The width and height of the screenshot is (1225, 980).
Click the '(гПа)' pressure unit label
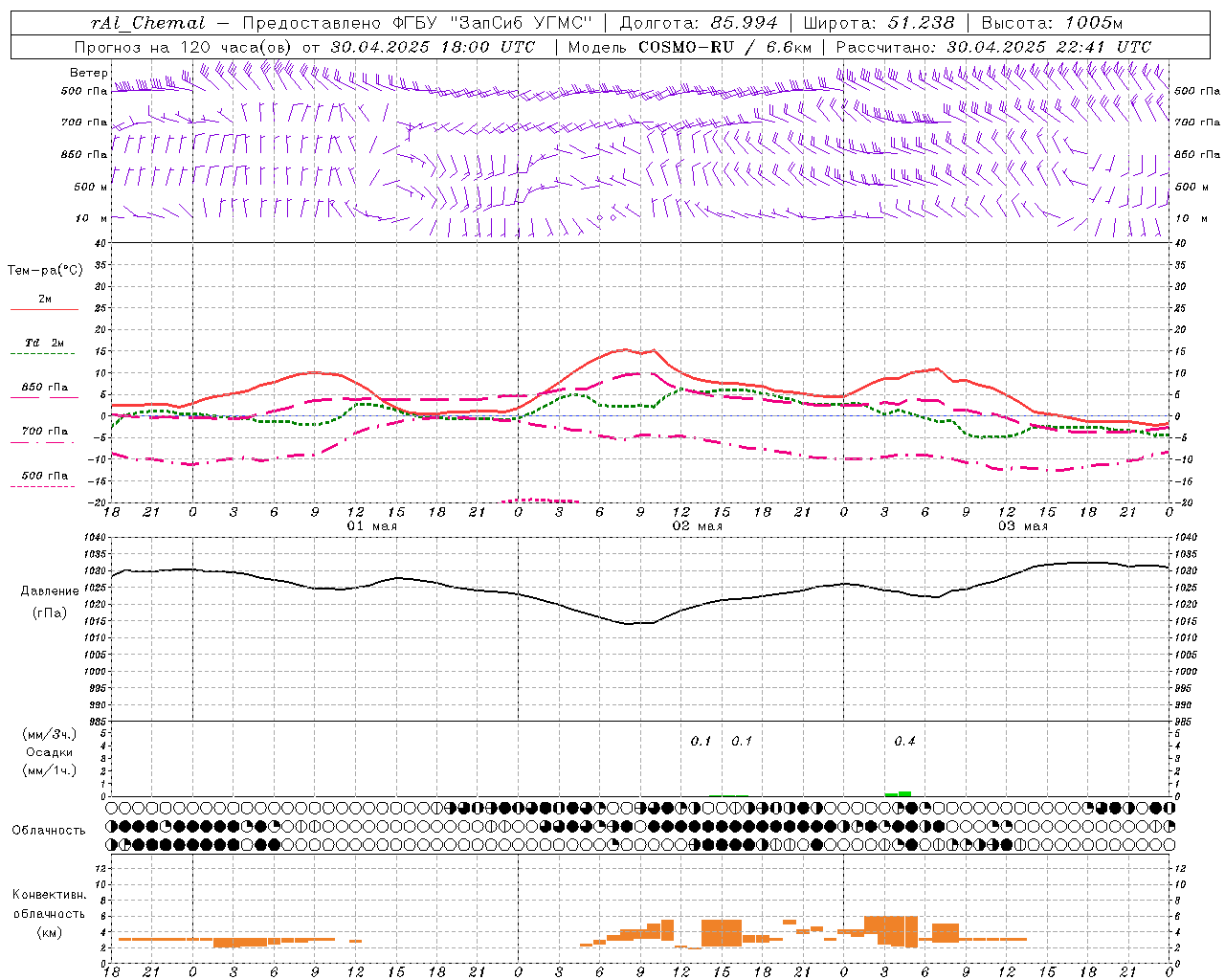point(50,613)
